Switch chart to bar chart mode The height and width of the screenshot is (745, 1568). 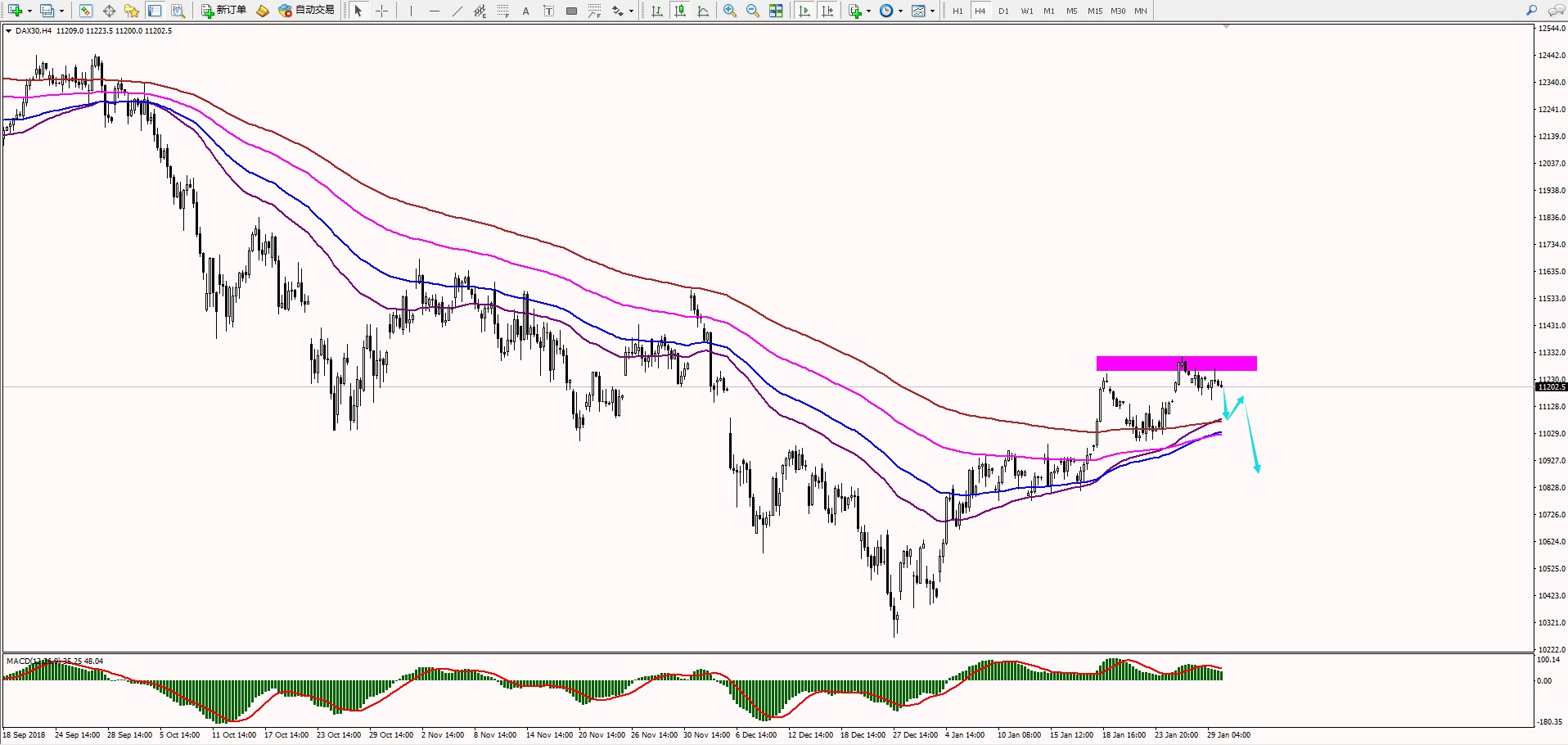[656, 11]
